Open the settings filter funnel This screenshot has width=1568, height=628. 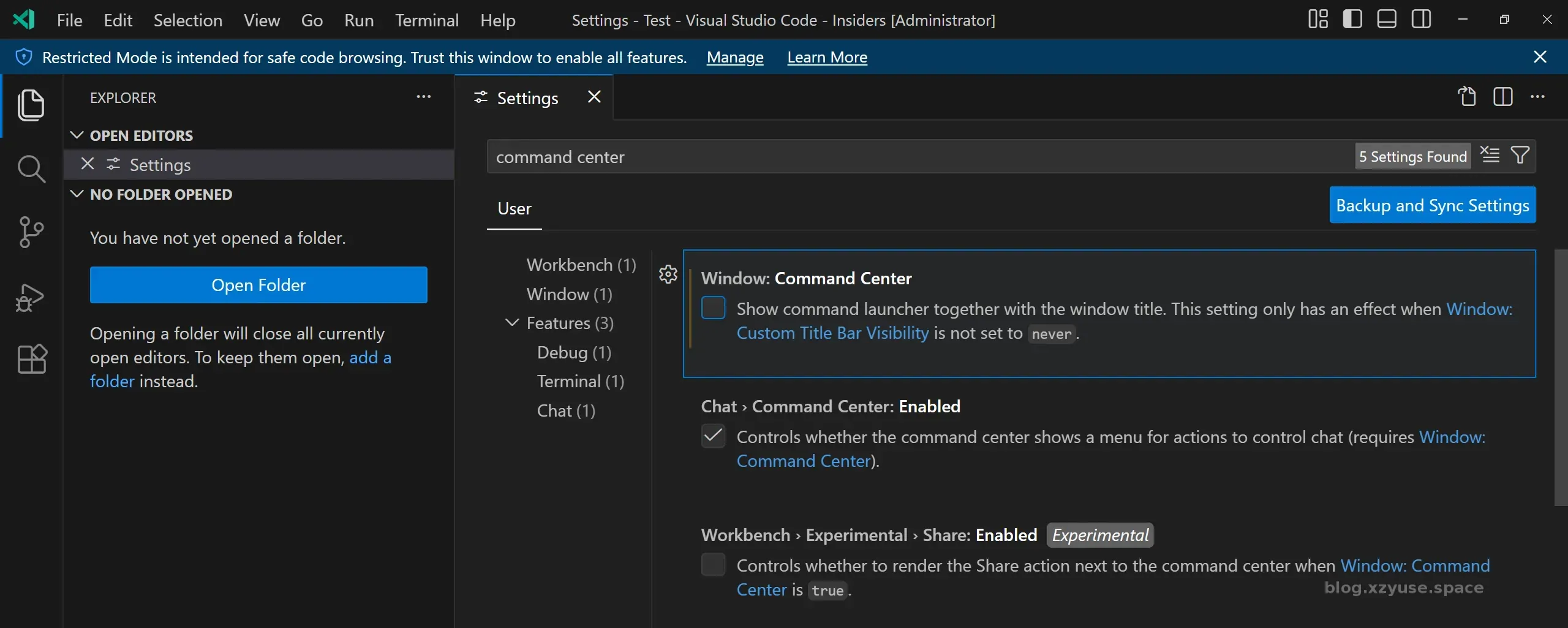pos(1520,156)
